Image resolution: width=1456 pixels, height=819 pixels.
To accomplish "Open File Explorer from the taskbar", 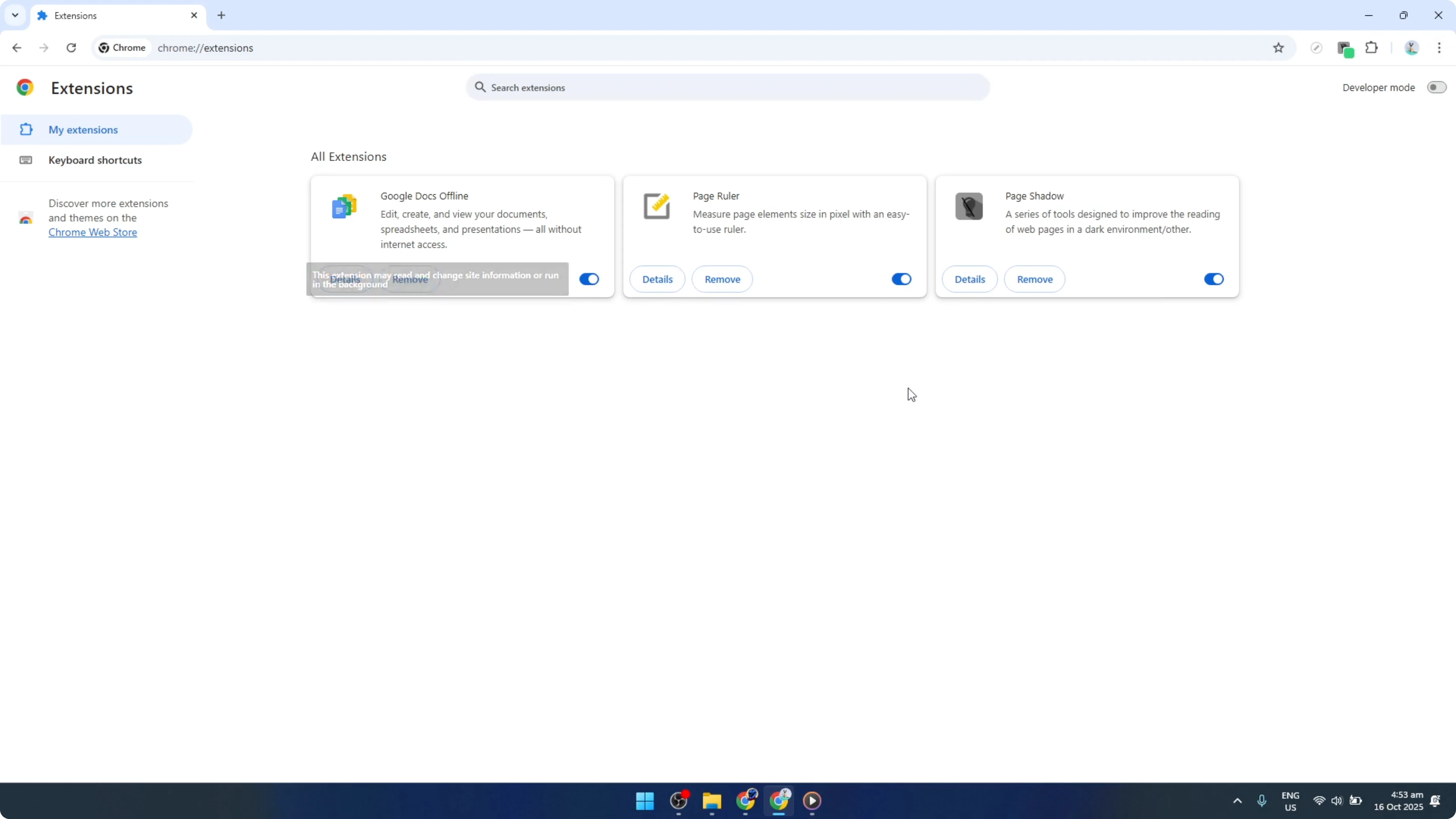I will [x=712, y=801].
